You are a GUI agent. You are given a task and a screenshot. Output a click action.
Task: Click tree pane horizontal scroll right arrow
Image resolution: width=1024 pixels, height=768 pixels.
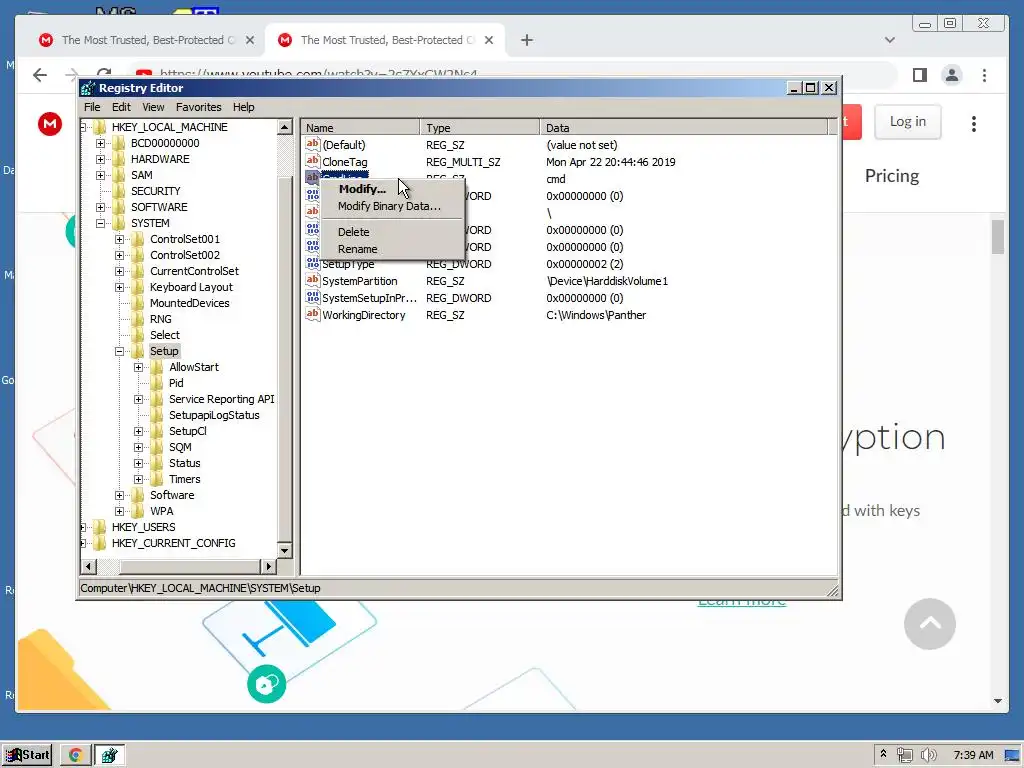pyautogui.click(x=268, y=566)
